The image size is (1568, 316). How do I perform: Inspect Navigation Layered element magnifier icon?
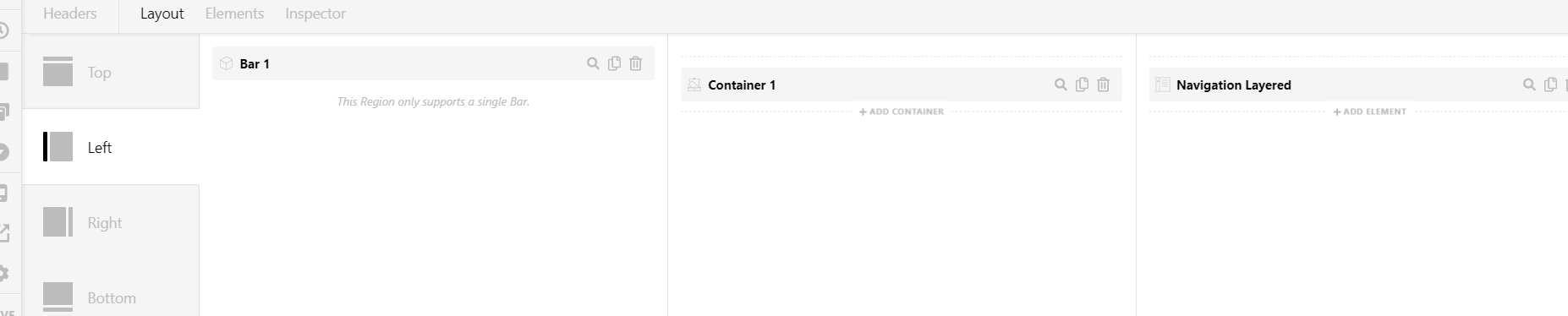click(x=1529, y=84)
